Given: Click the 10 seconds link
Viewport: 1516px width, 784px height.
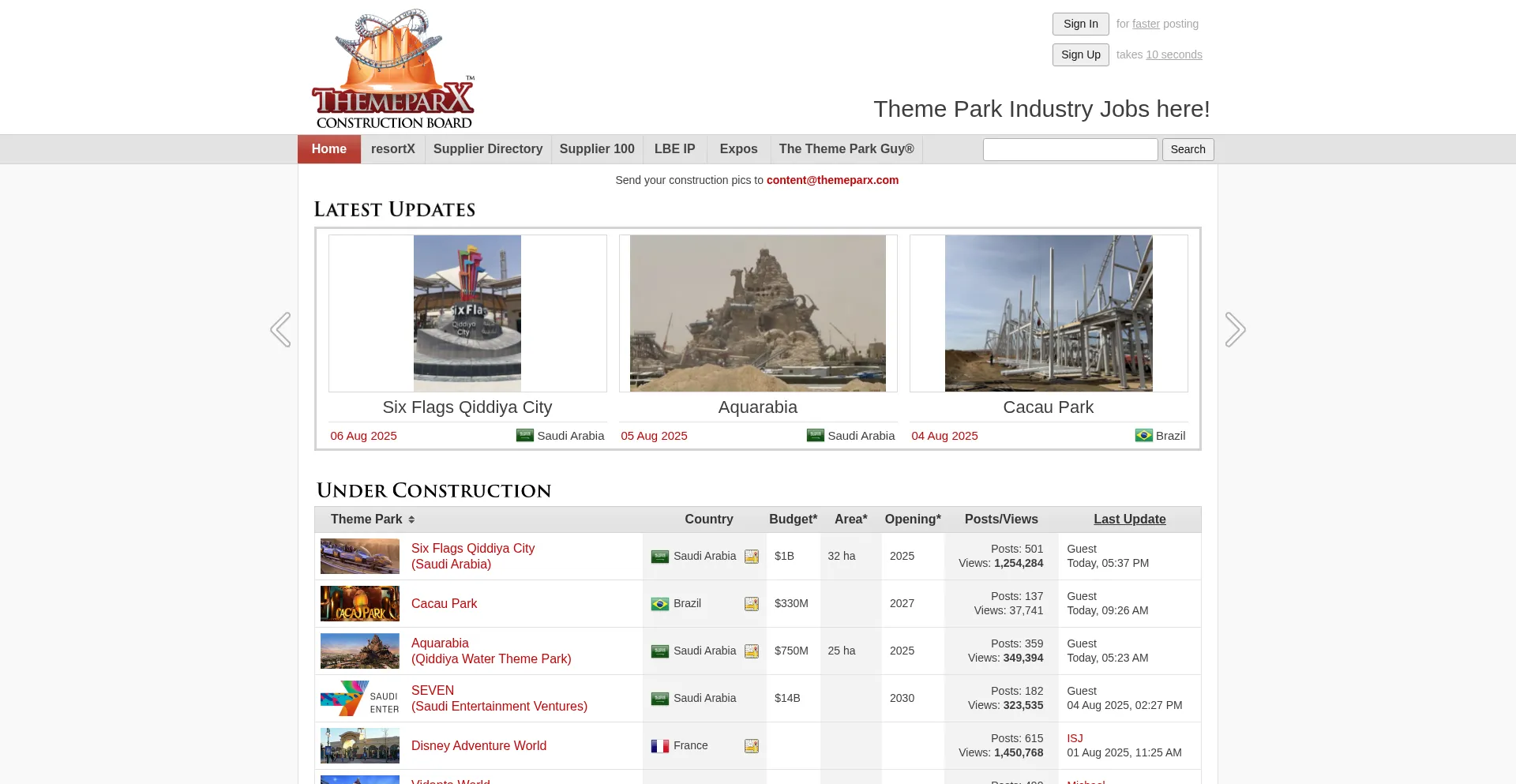Looking at the screenshot, I should pyautogui.click(x=1174, y=54).
